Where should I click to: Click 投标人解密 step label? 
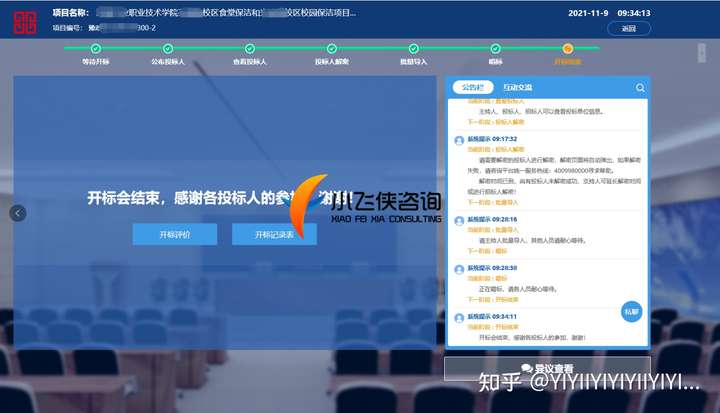332,62
